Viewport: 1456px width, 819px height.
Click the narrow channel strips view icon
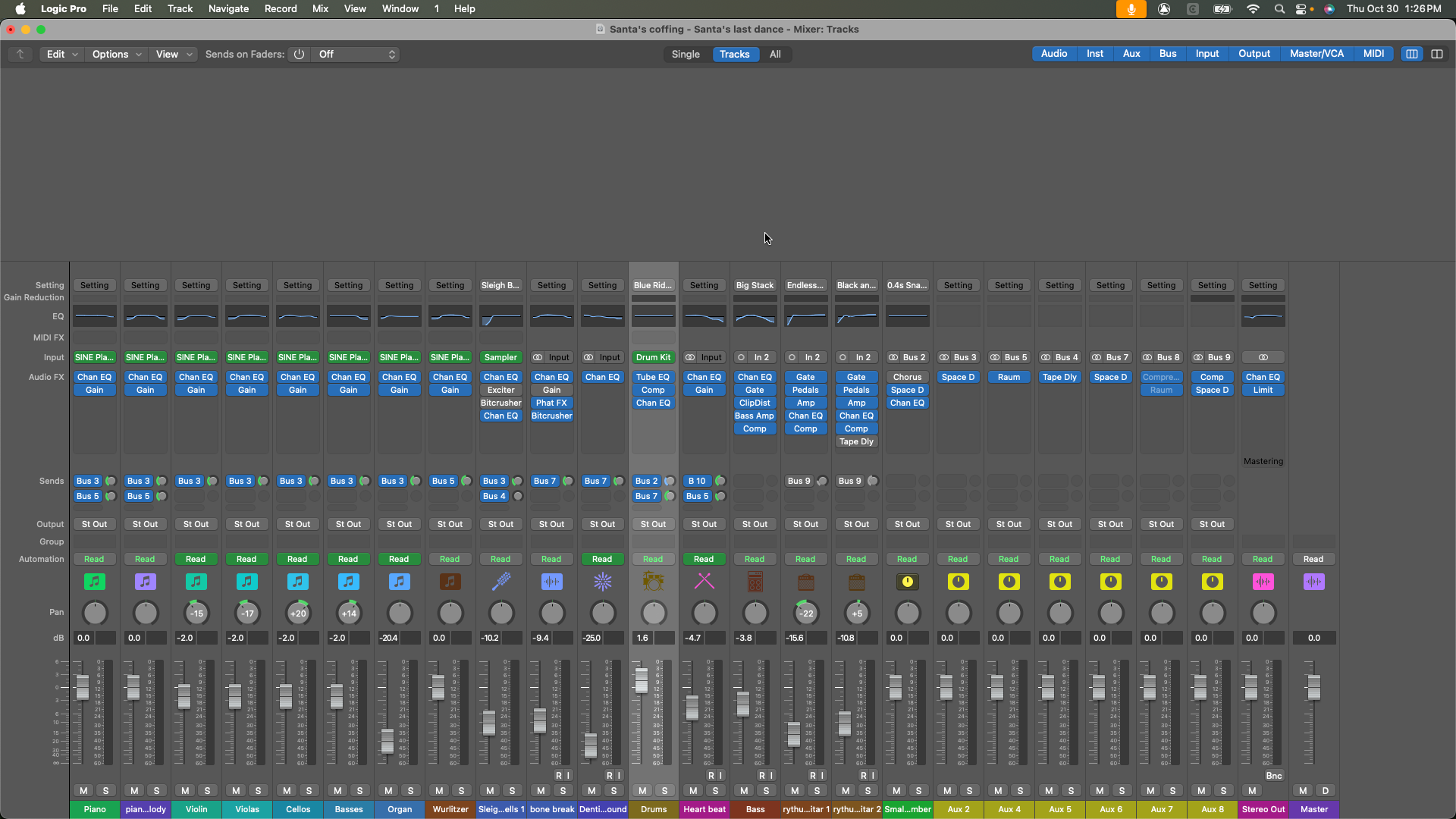(x=1411, y=54)
